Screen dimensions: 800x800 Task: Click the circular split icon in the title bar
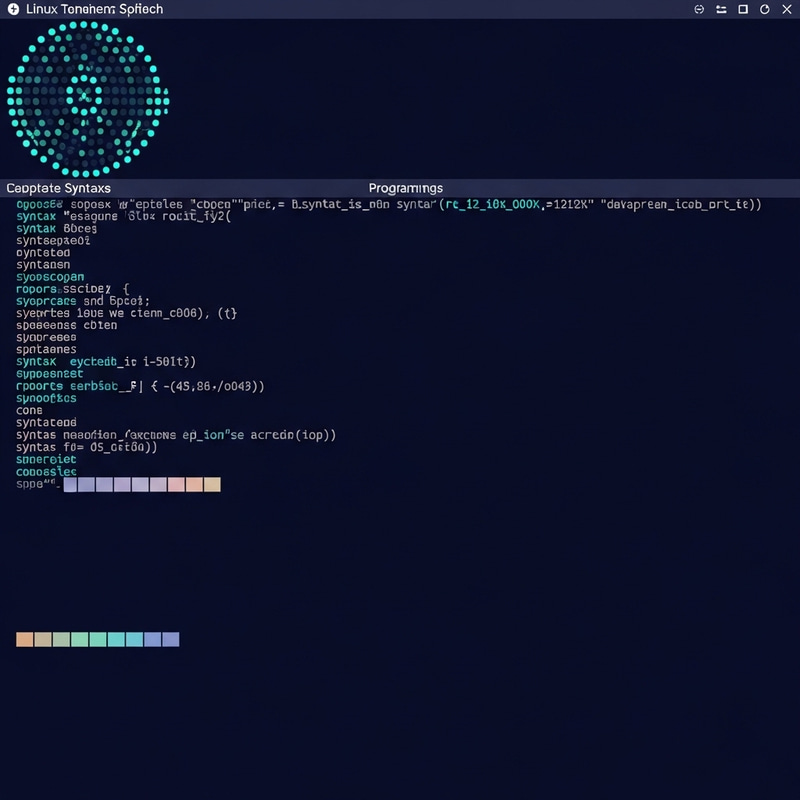tap(699, 9)
